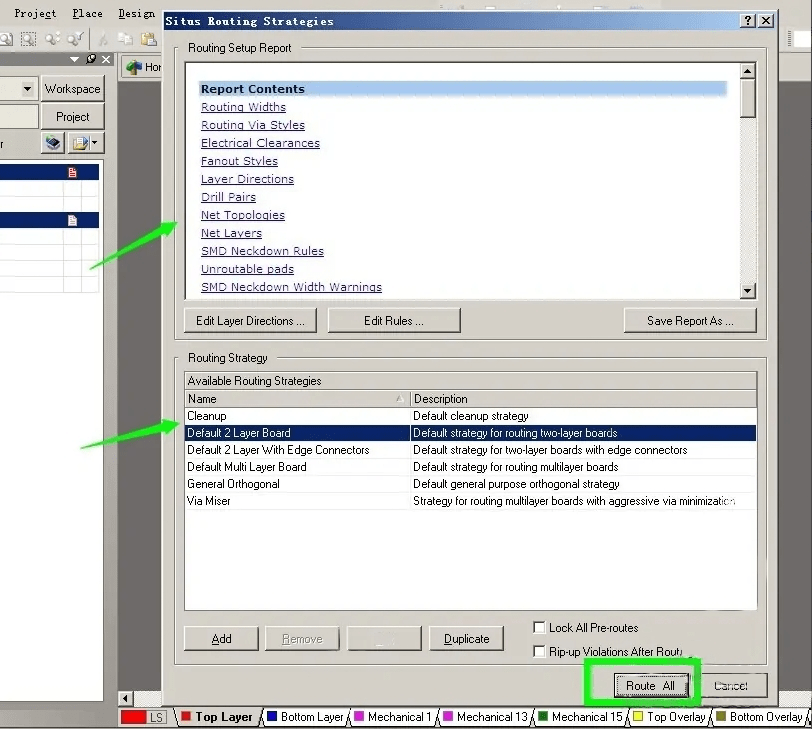Click the Duplicate strategy button
Screen dimensions: 812x729
point(466,639)
